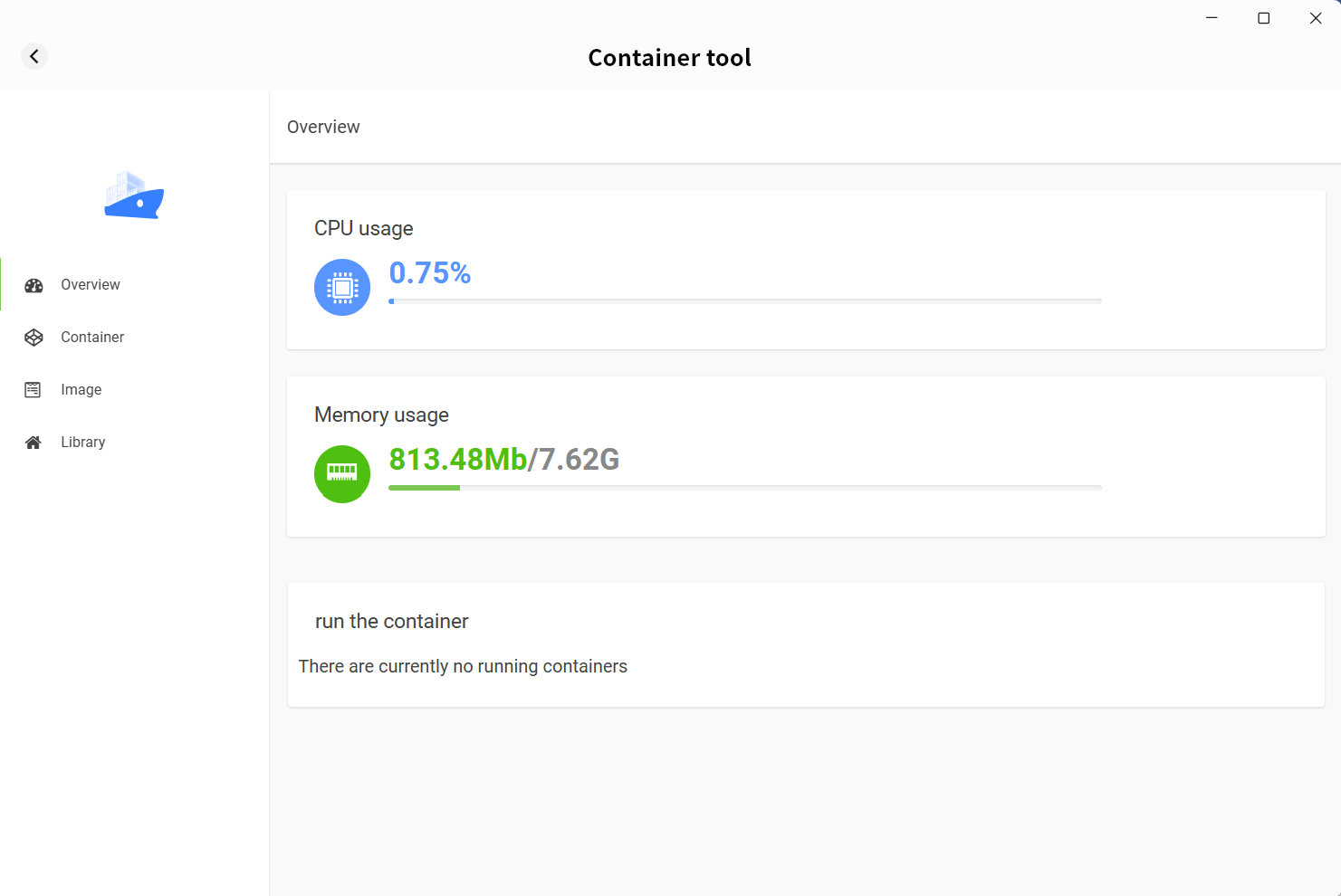The width and height of the screenshot is (1341, 896).
Task: Click the CPU usage progress bar
Action: 744,301
